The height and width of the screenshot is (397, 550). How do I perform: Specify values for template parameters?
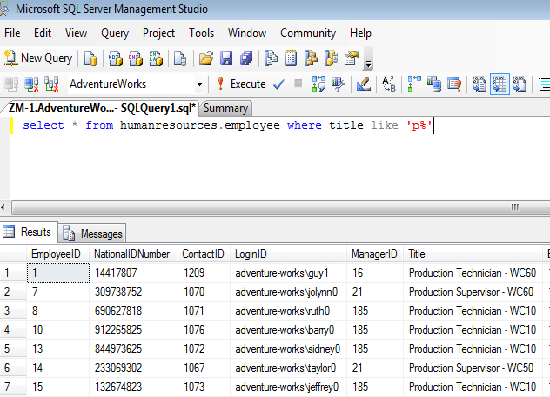[389, 84]
